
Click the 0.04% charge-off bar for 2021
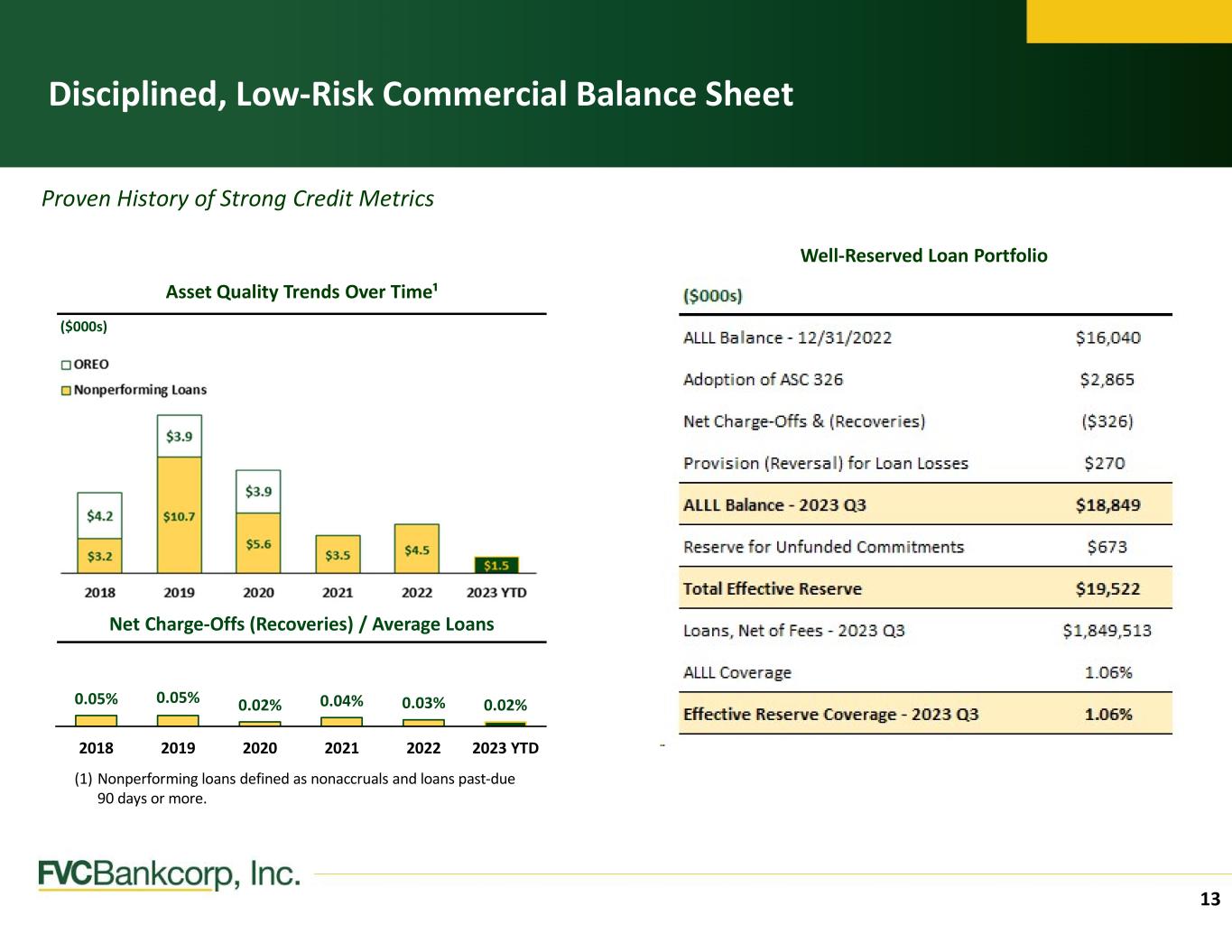pyautogui.click(x=342, y=721)
